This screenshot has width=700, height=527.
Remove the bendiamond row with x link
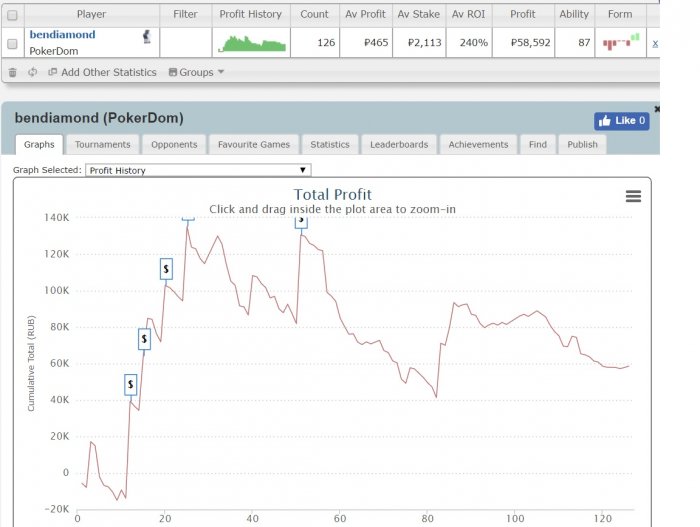(x=655, y=43)
